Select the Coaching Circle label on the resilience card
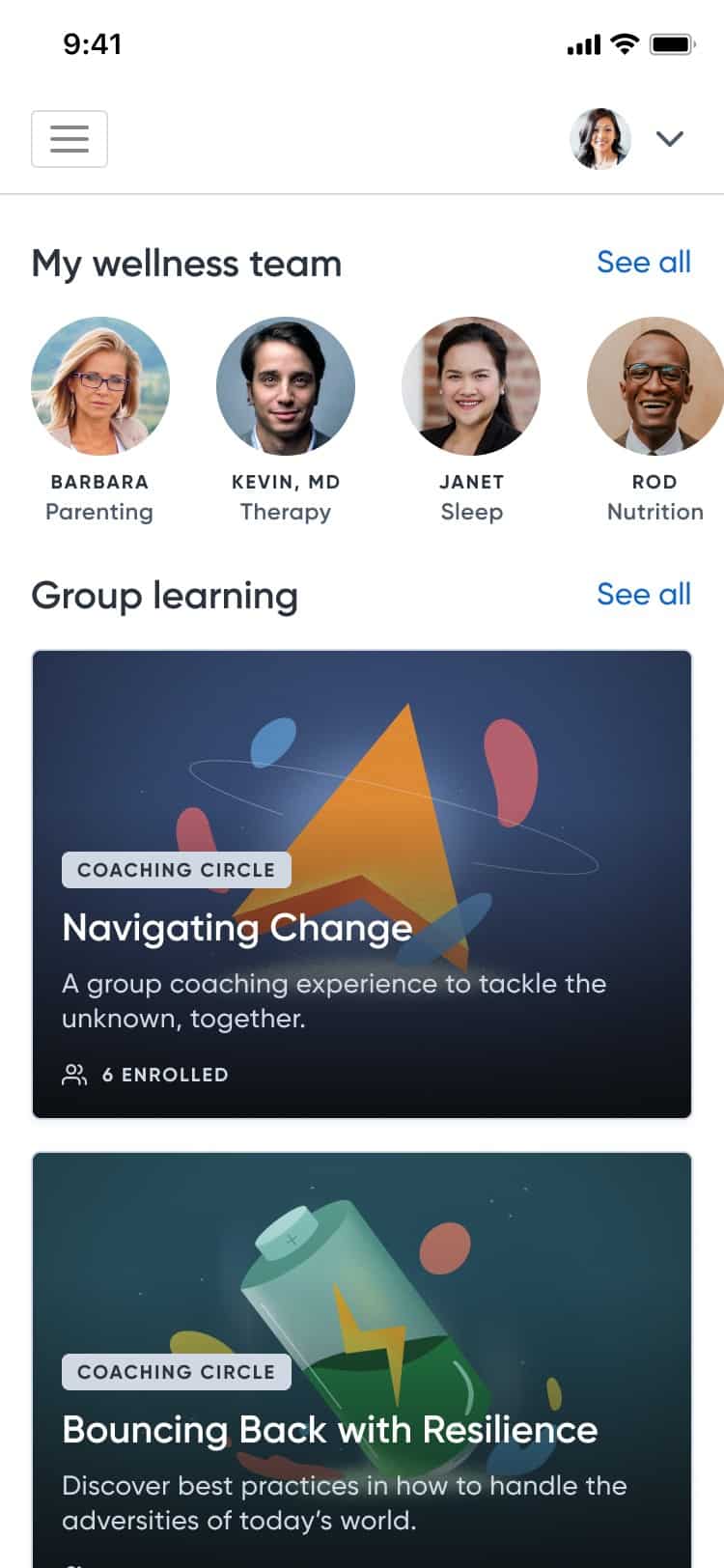 (x=176, y=1372)
